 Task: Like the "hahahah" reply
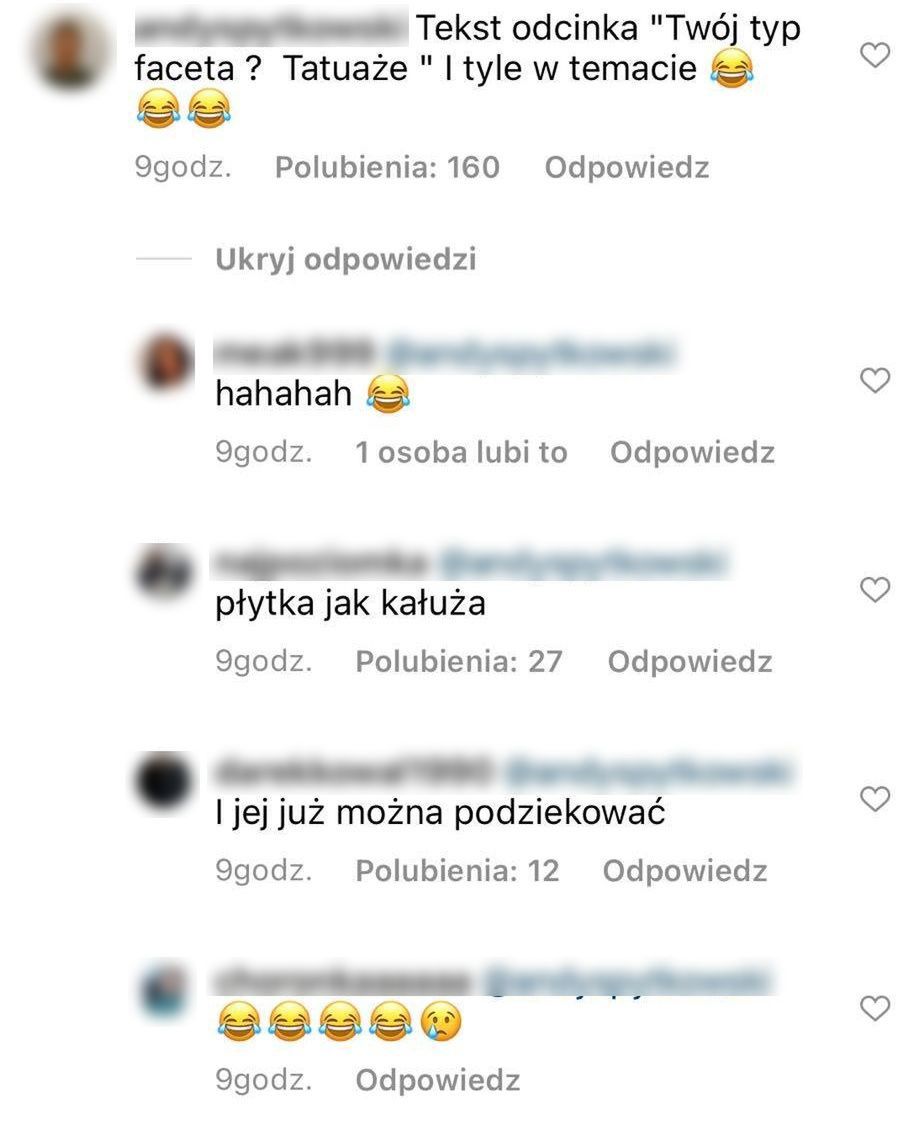(874, 380)
